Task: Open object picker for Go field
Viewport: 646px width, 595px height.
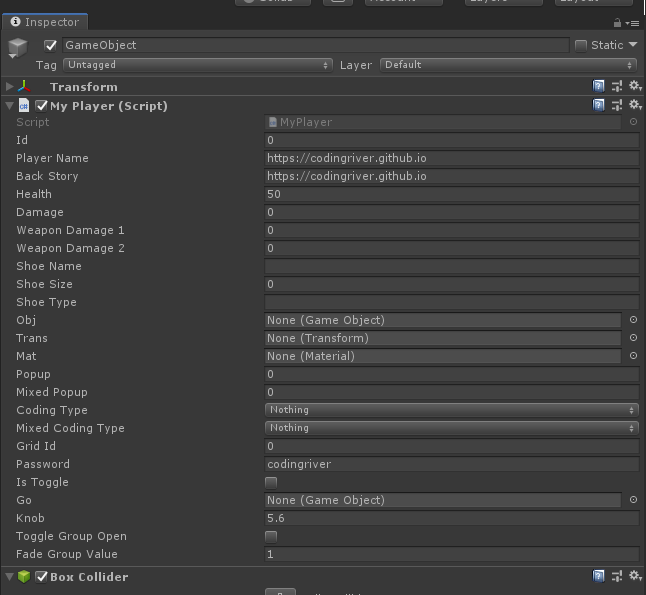Action: click(633, 500)
